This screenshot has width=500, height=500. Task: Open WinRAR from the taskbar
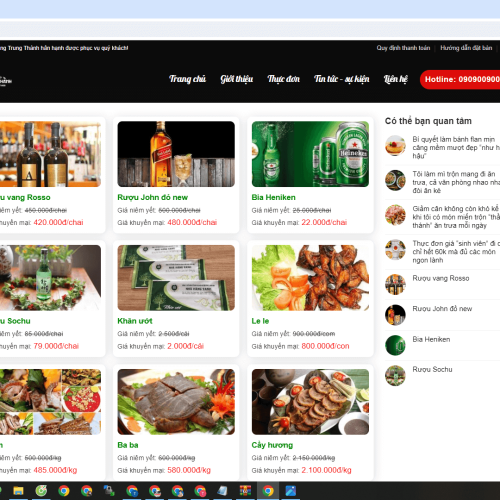click(x=245, y=491)
